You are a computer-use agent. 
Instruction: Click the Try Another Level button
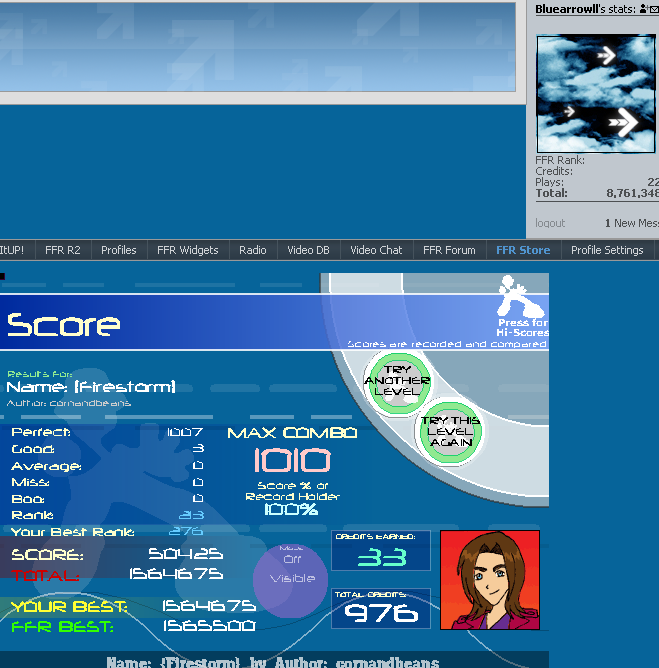click(x=397, y=381)
